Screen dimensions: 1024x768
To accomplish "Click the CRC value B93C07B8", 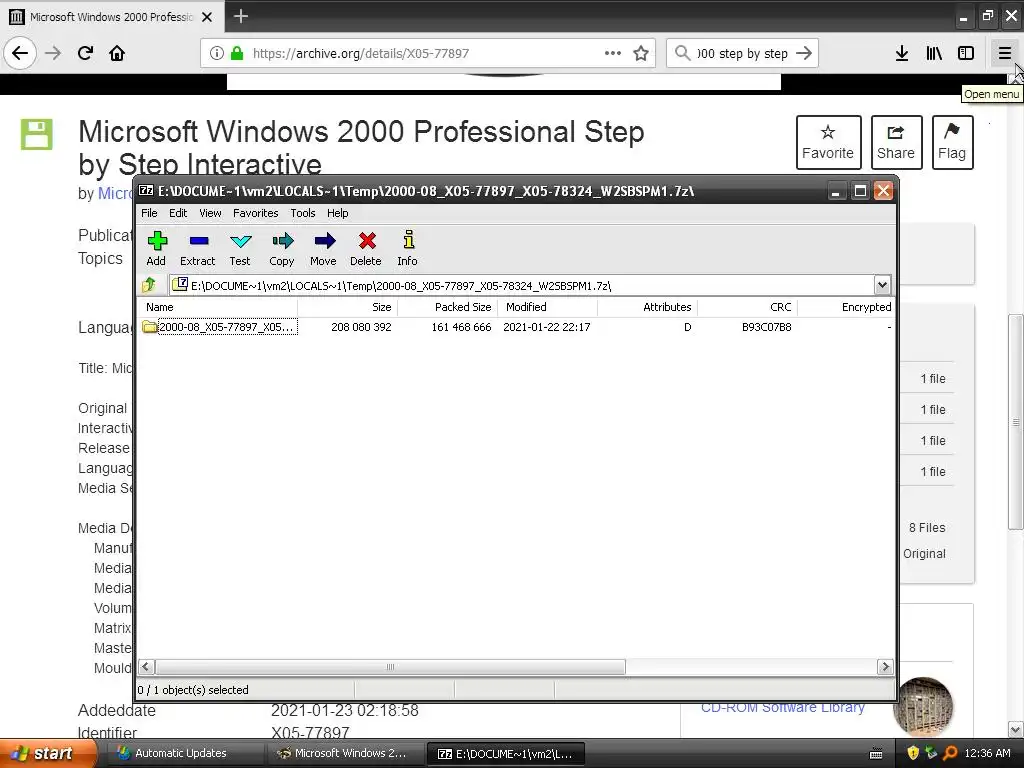I will point(767,327).
